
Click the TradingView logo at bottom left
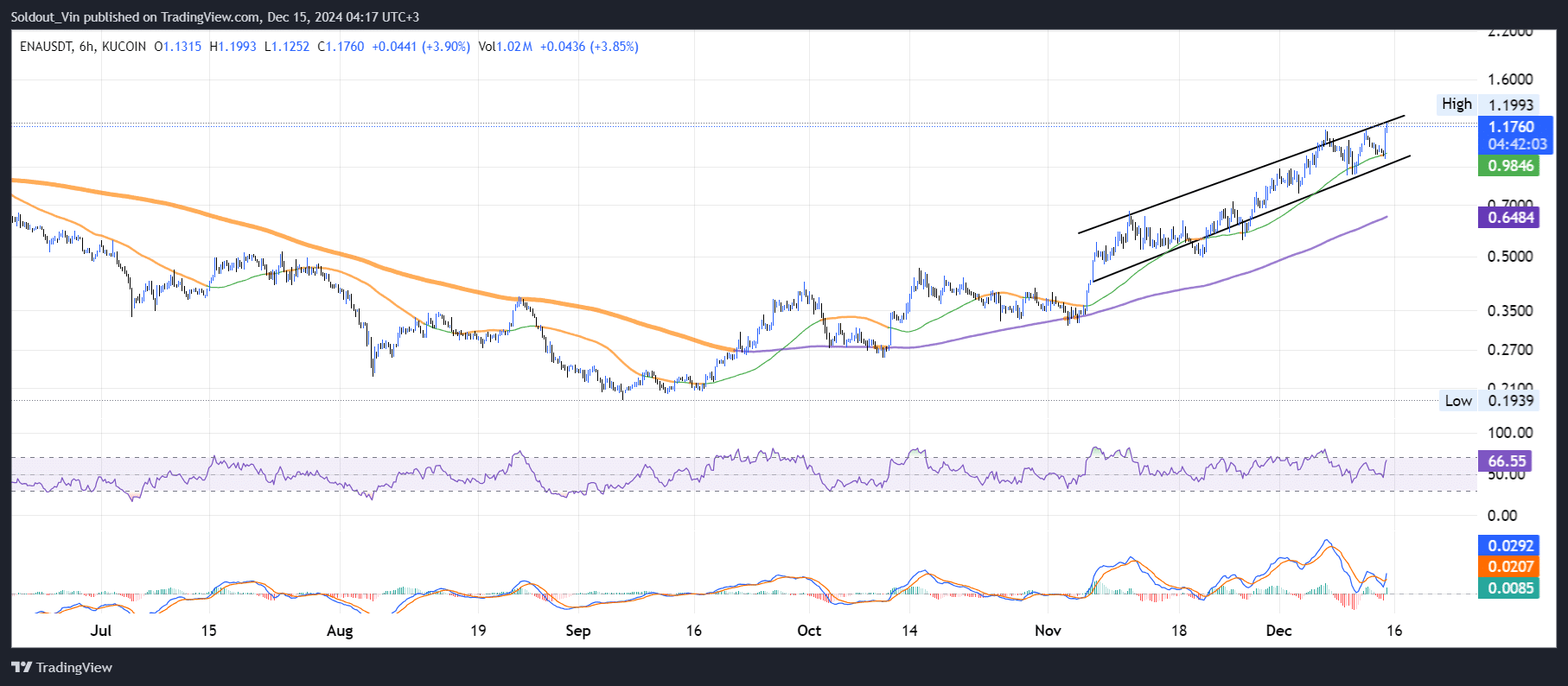coord(61,667)
